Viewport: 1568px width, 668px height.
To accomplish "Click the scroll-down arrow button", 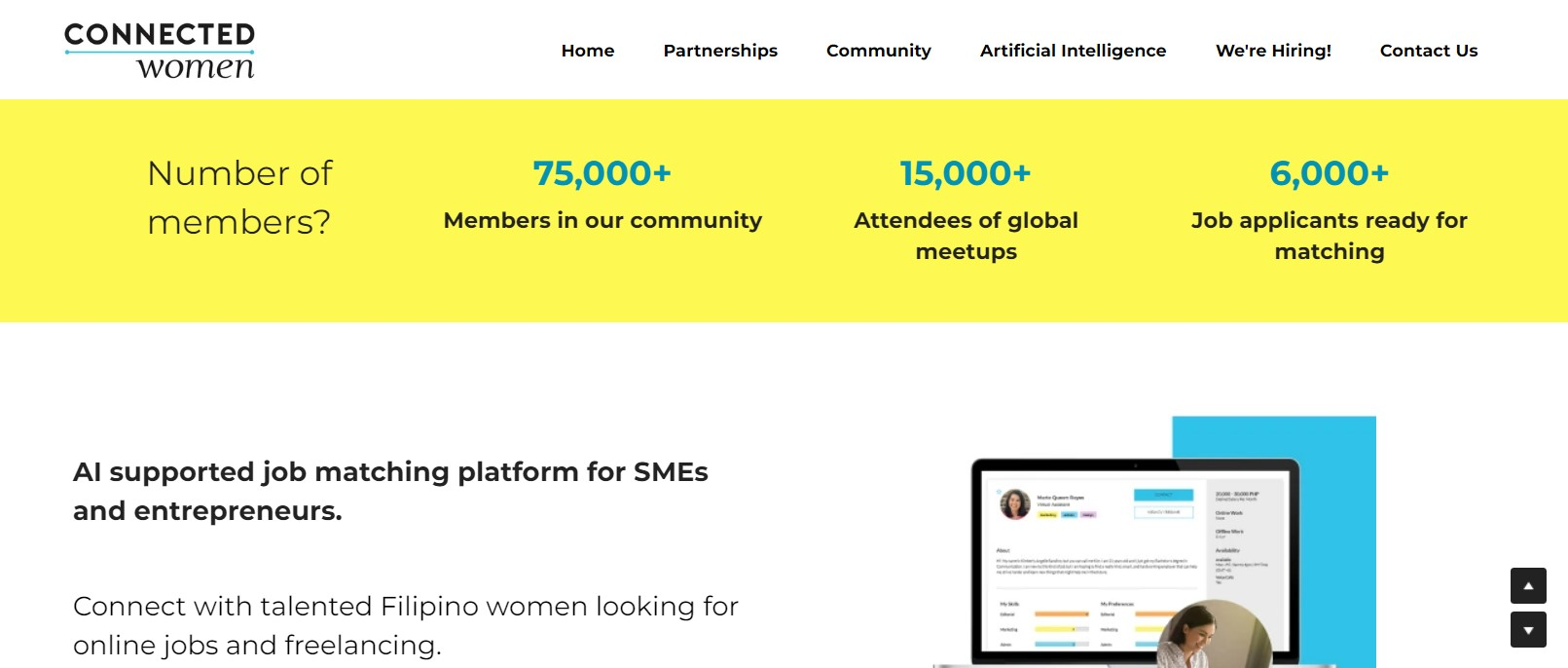I will pos(1528,629).
